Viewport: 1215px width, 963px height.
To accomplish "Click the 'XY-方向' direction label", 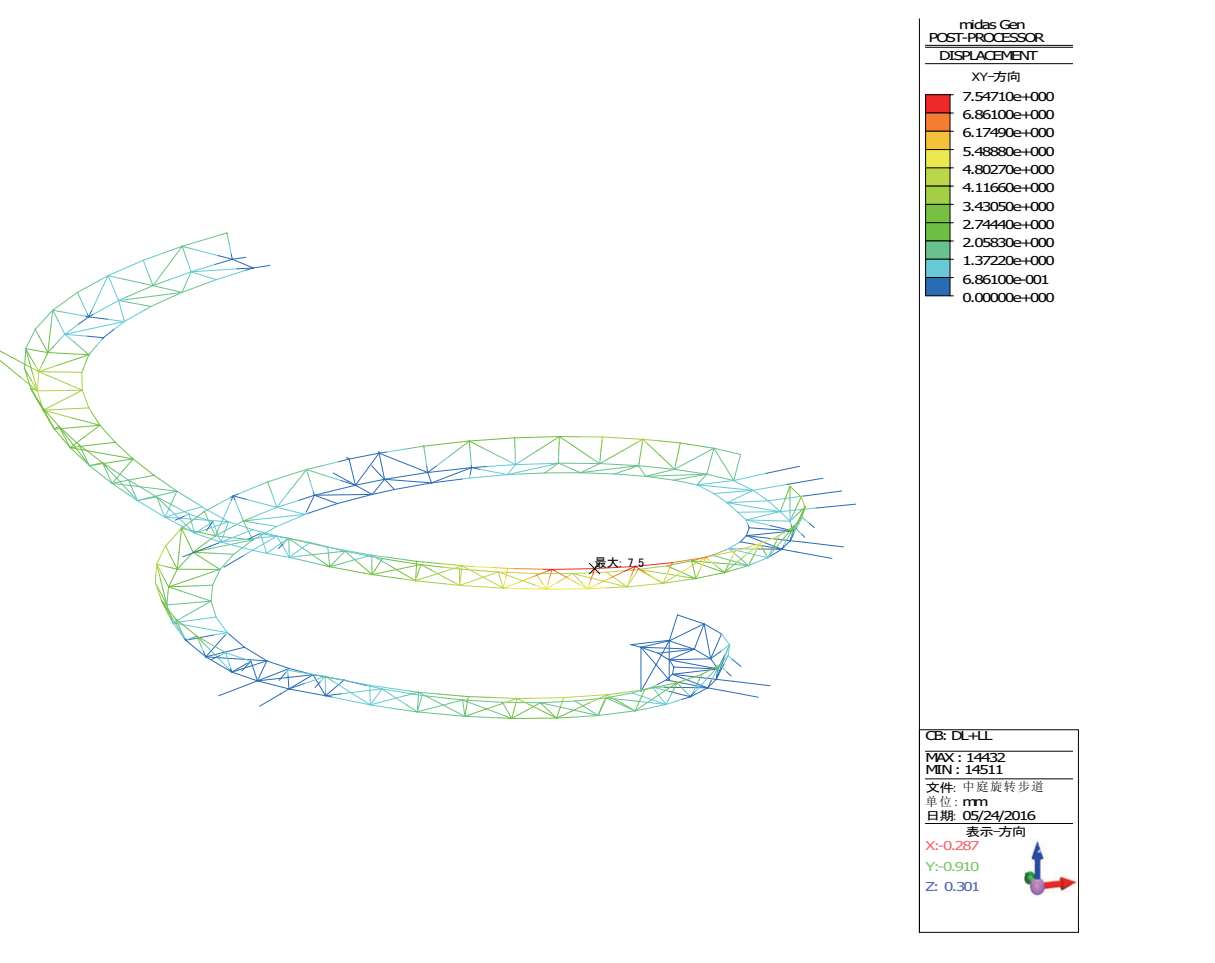I will 996,77.
